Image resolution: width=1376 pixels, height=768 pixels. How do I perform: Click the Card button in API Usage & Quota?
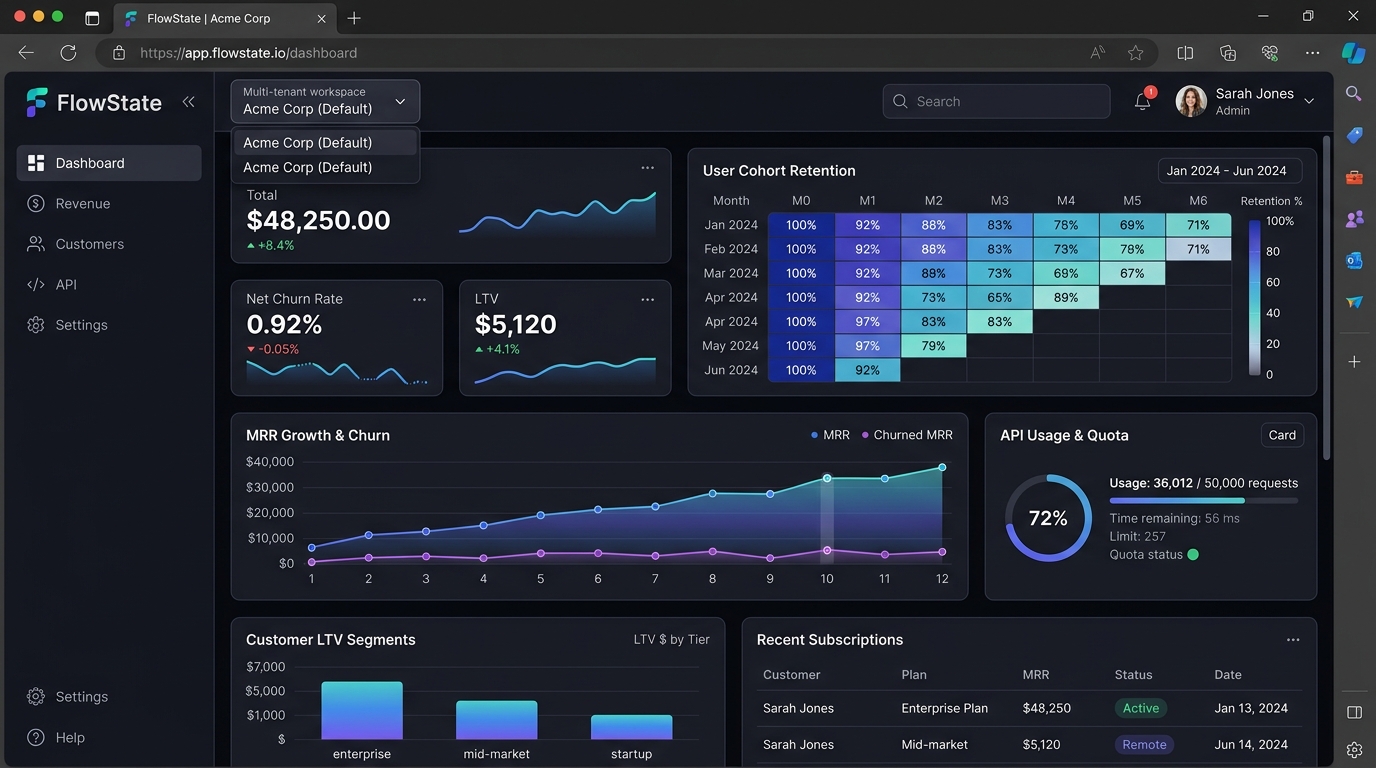pyautogui.click(x=1282, y=435)
